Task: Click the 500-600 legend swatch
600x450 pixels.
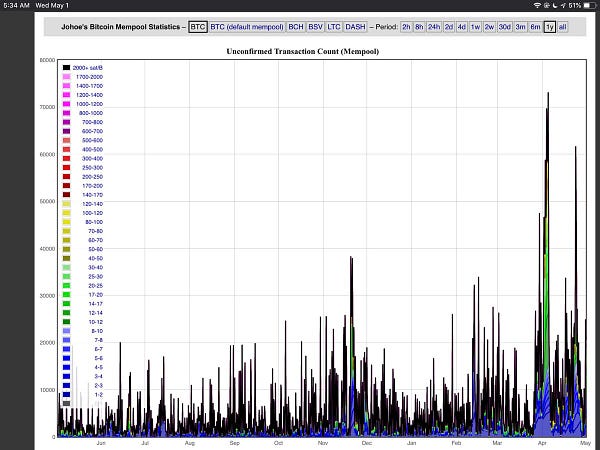Action: (x=67, y=140)
